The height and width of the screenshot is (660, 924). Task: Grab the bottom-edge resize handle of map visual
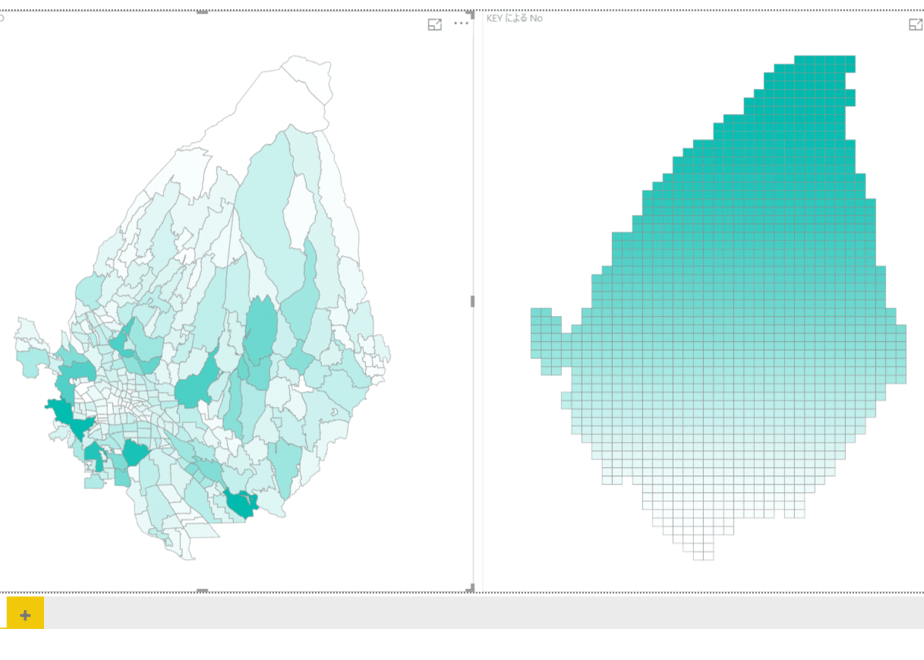point(202,590)
